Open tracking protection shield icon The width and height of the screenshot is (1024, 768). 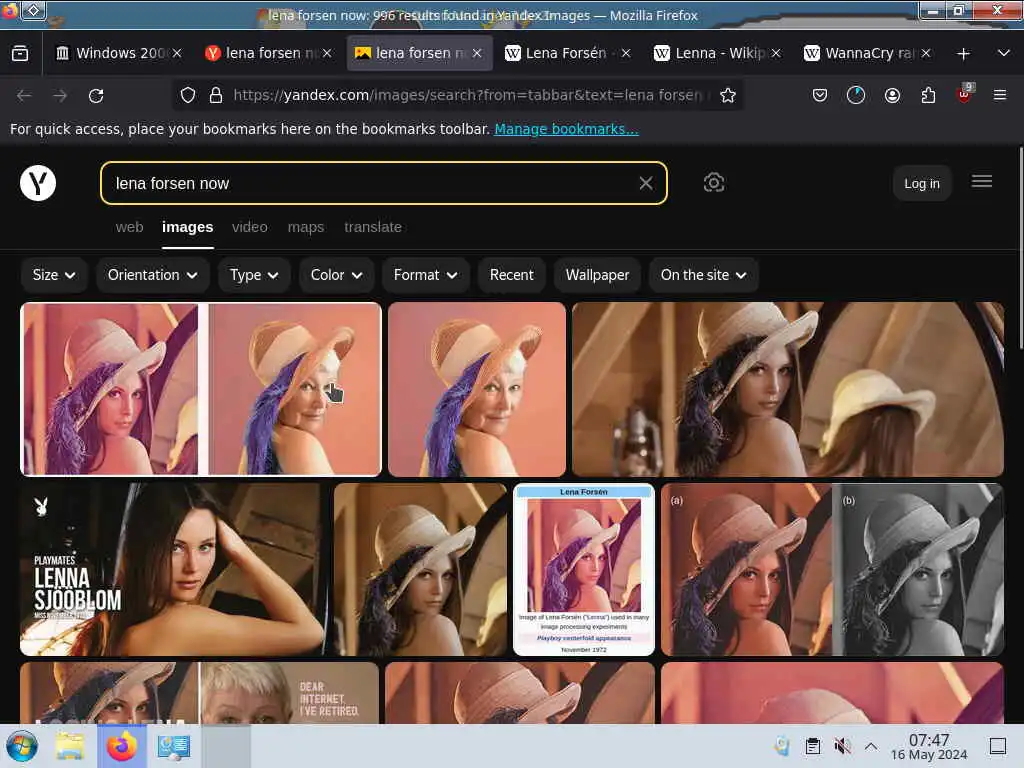[x=188, y=95]
